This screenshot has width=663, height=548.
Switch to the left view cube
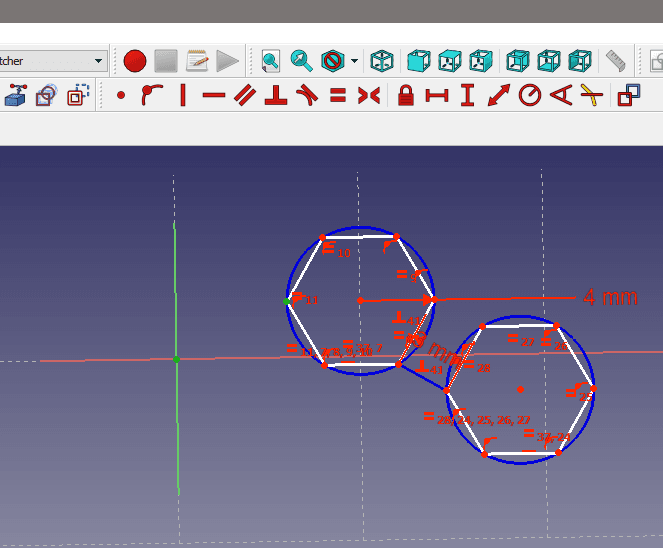click(x=580, y=61)
